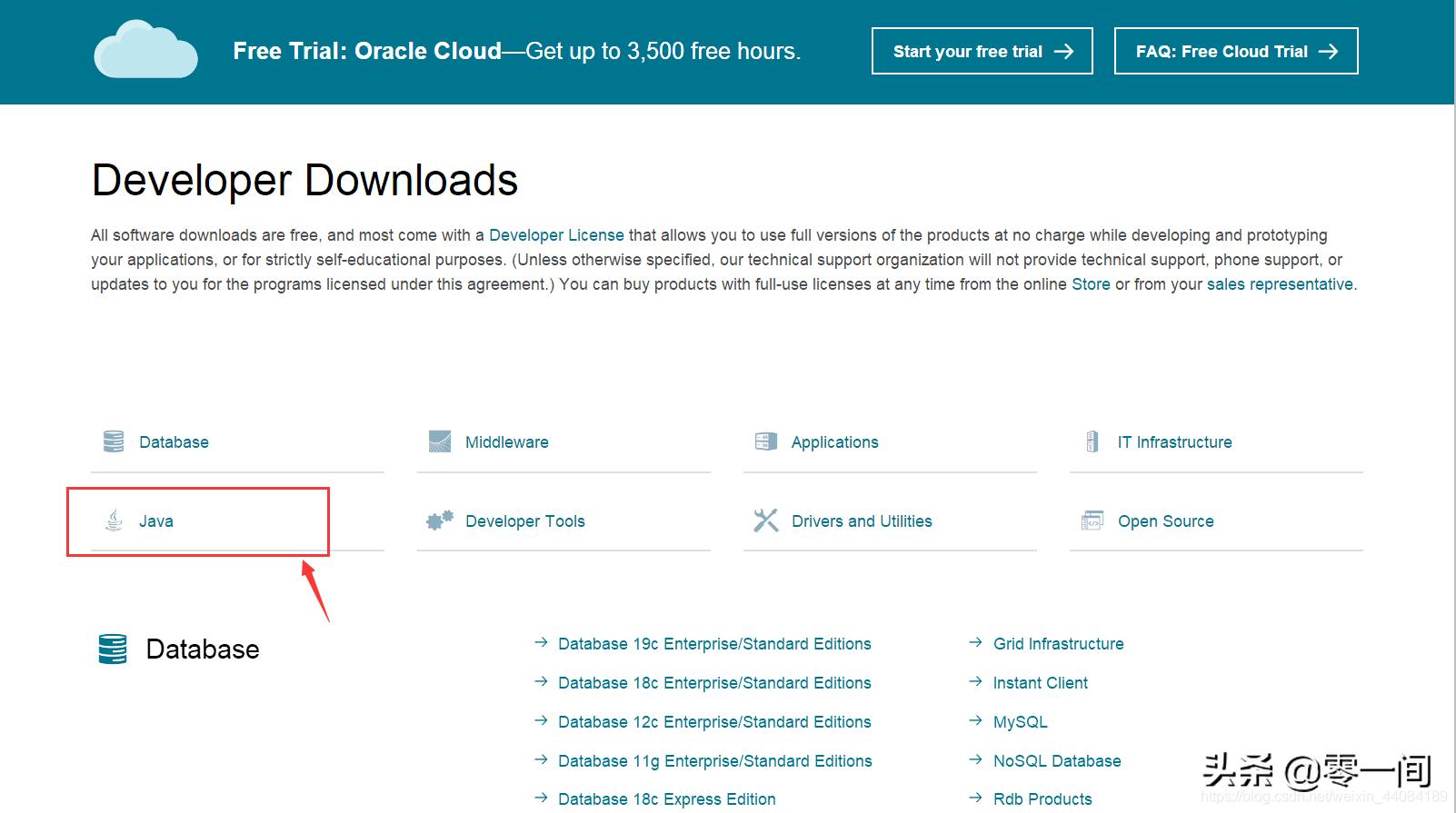Click the cloud icon in the banner
The height and width of the screenshot is (813, 1456).
pyautogui.click(x=145, y=49)
